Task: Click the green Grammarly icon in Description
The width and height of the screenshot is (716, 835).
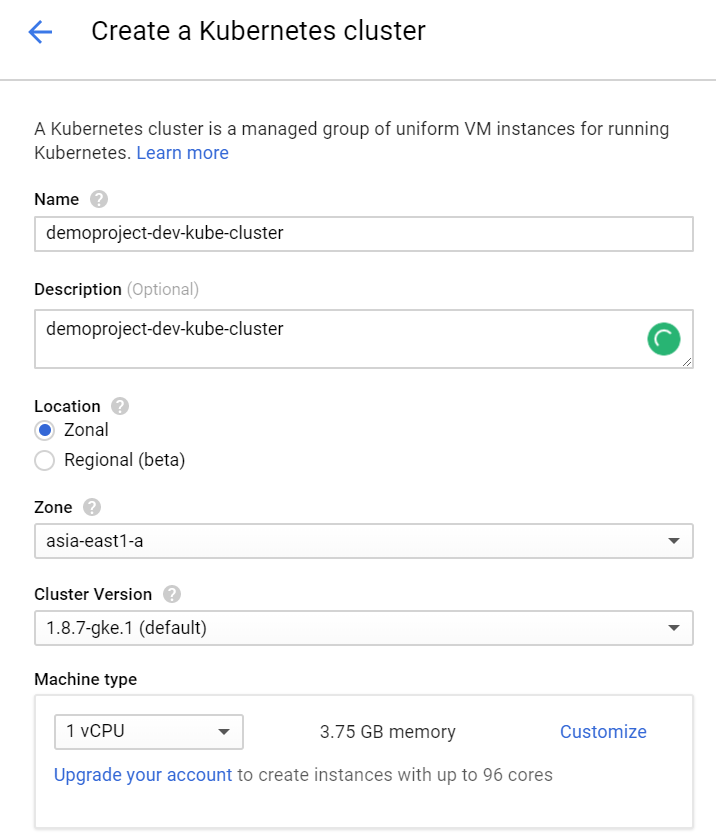Action: pos(663,339)
